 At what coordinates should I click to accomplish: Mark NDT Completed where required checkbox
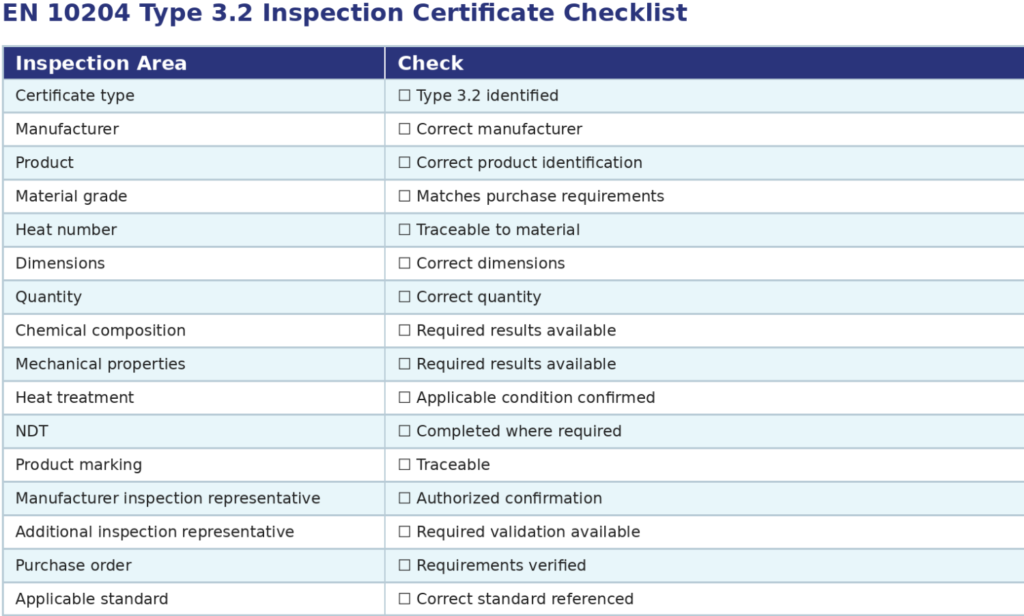coord(404,431)
